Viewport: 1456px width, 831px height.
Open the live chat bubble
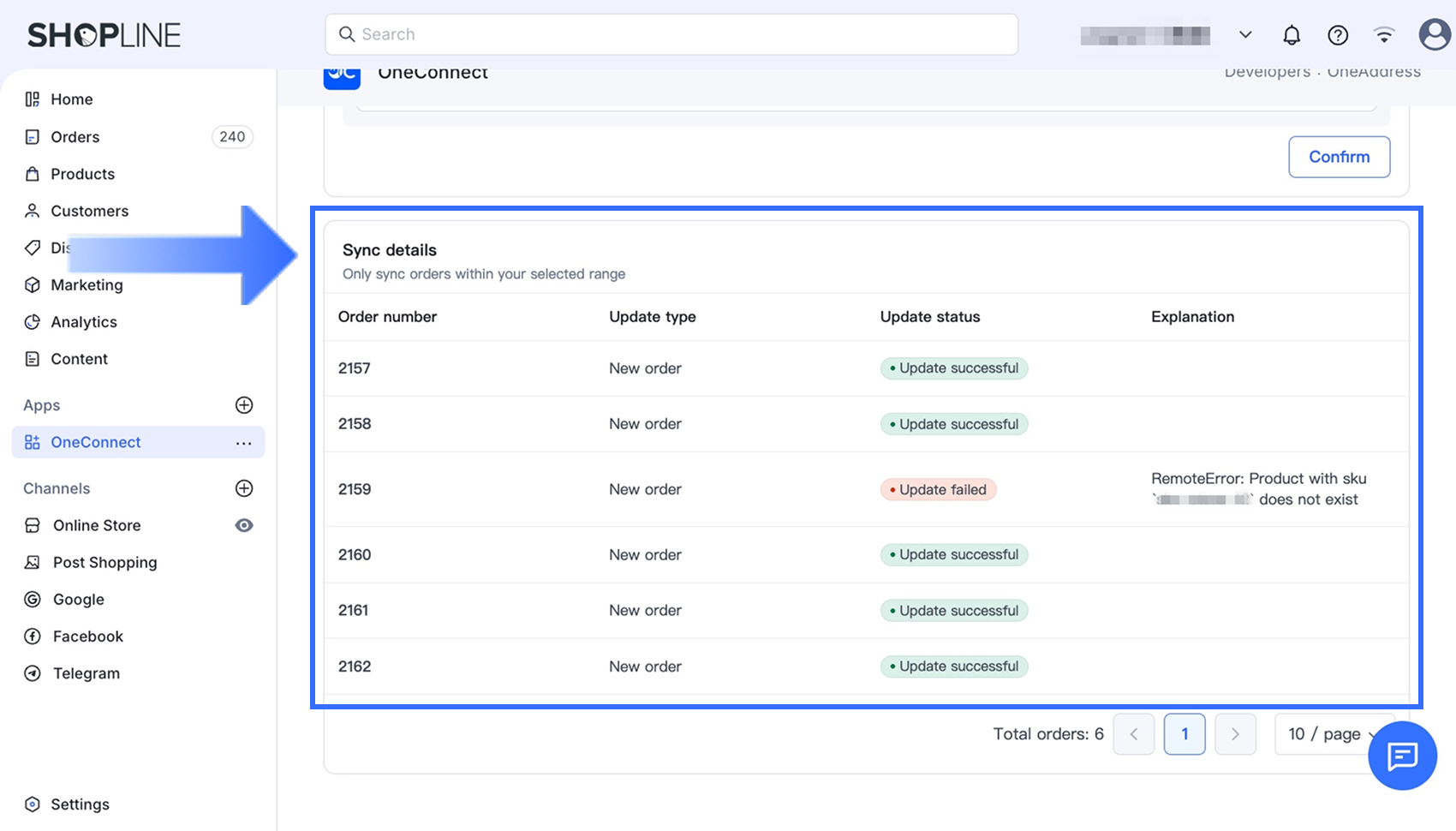[1402, 756]
